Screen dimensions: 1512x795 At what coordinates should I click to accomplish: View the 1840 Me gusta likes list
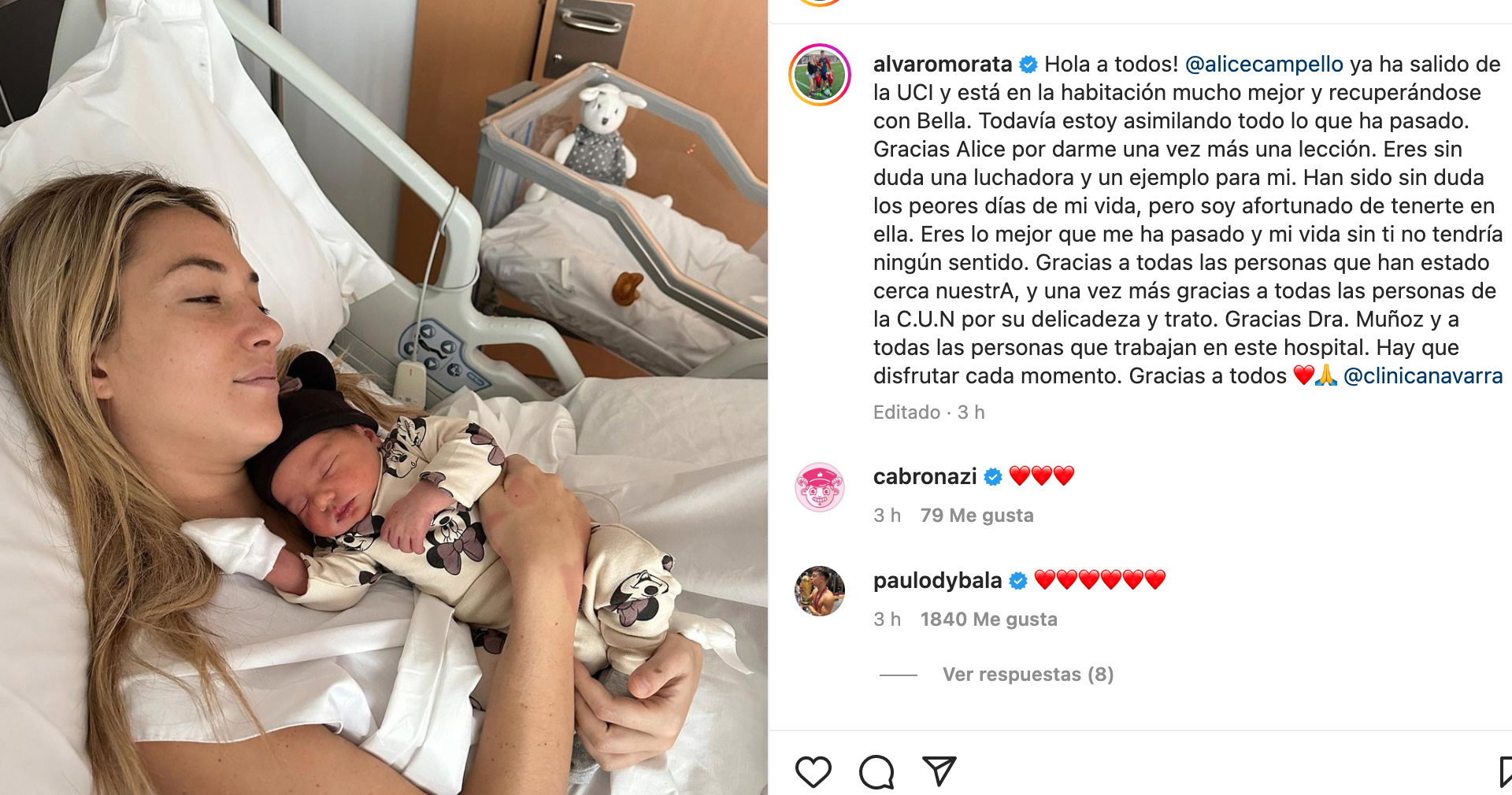tap(988, 619)
